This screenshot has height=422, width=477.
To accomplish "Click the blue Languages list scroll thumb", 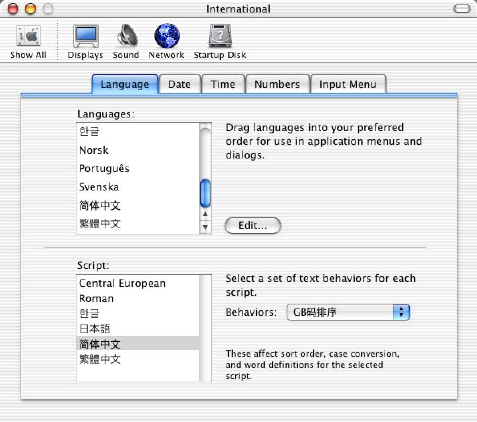I will click(x=205, y=193).
